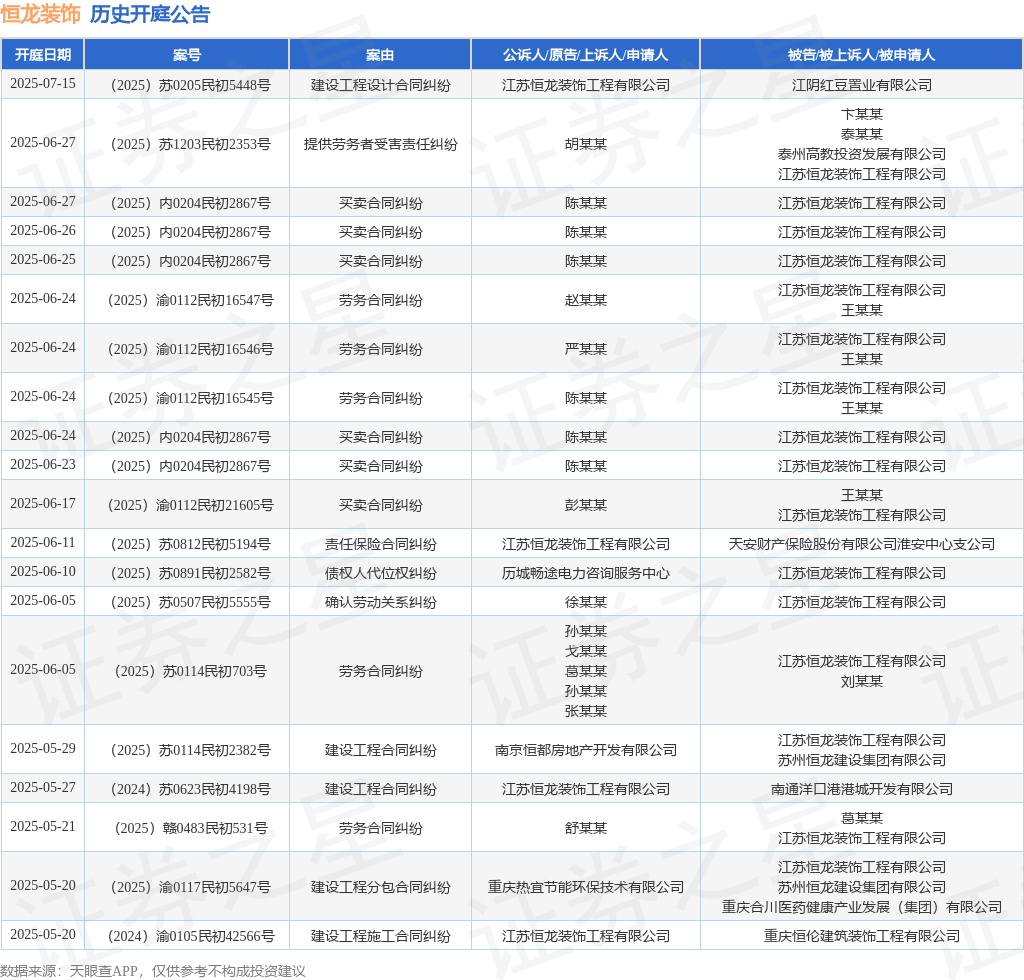Screen dimensions: 1024x980
Task: Click defendant name 刘某某
Action: 861,681
